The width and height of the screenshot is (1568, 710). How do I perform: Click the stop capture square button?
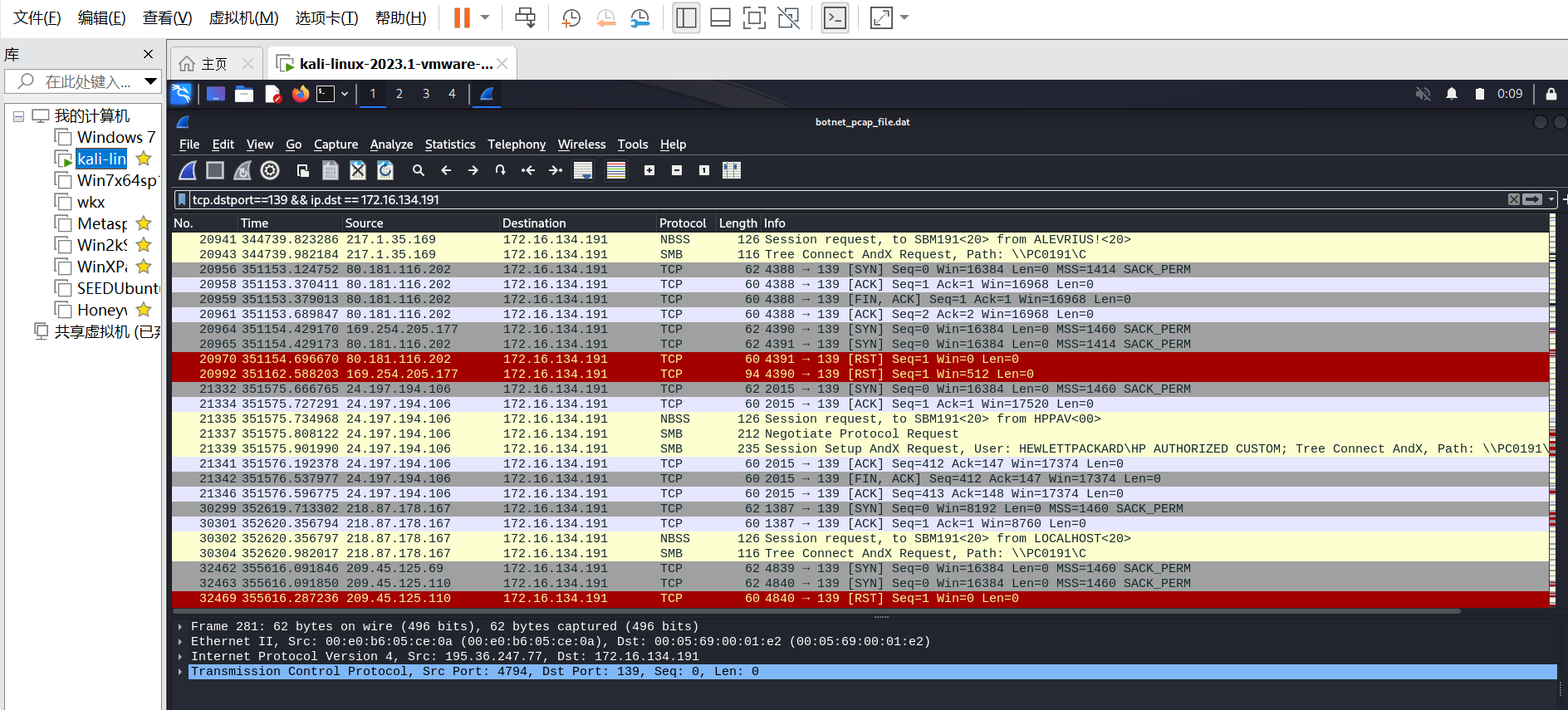point(215,170)
